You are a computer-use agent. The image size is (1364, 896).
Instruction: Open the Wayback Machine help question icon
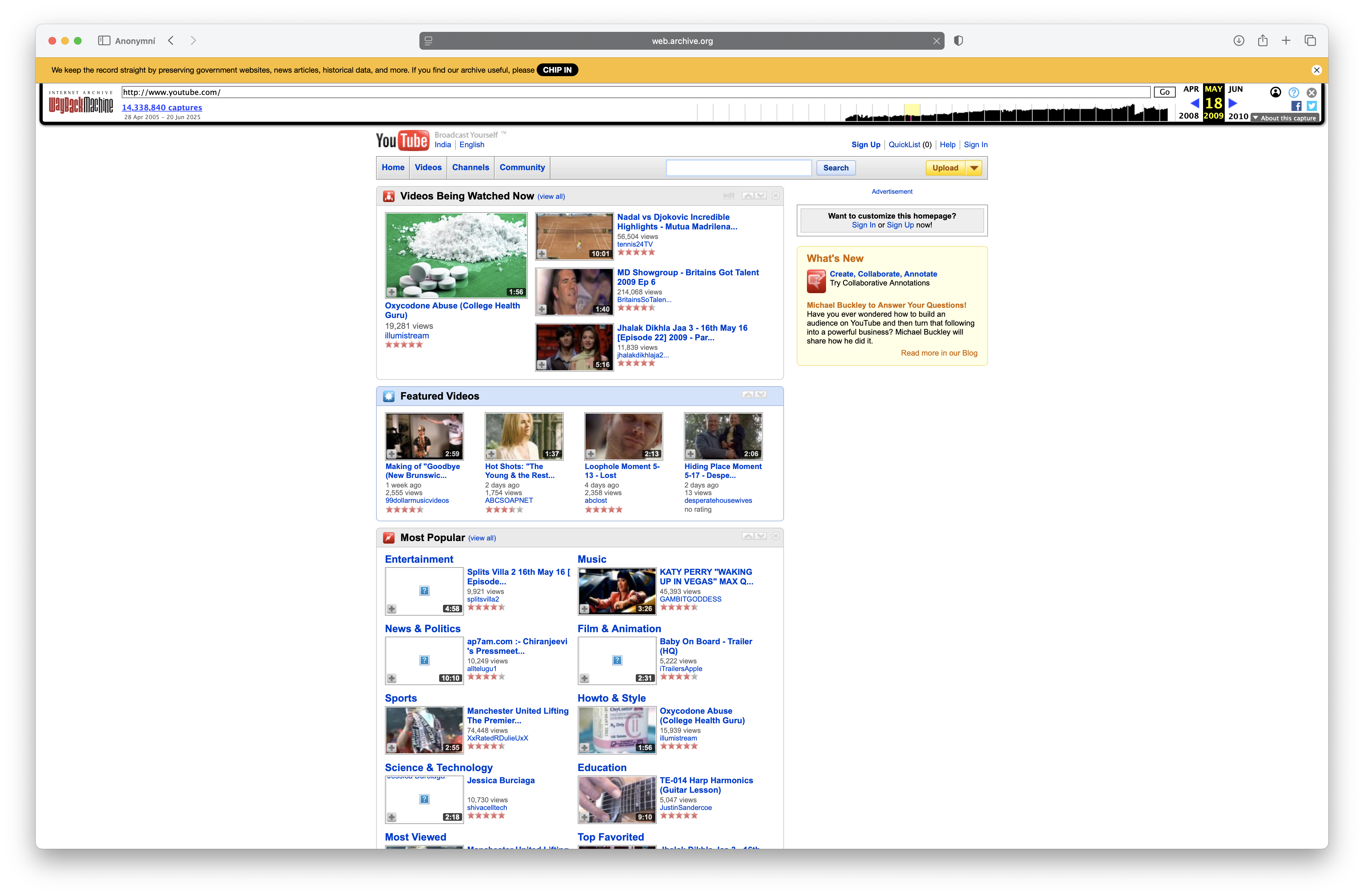(x=1294, y=92)
